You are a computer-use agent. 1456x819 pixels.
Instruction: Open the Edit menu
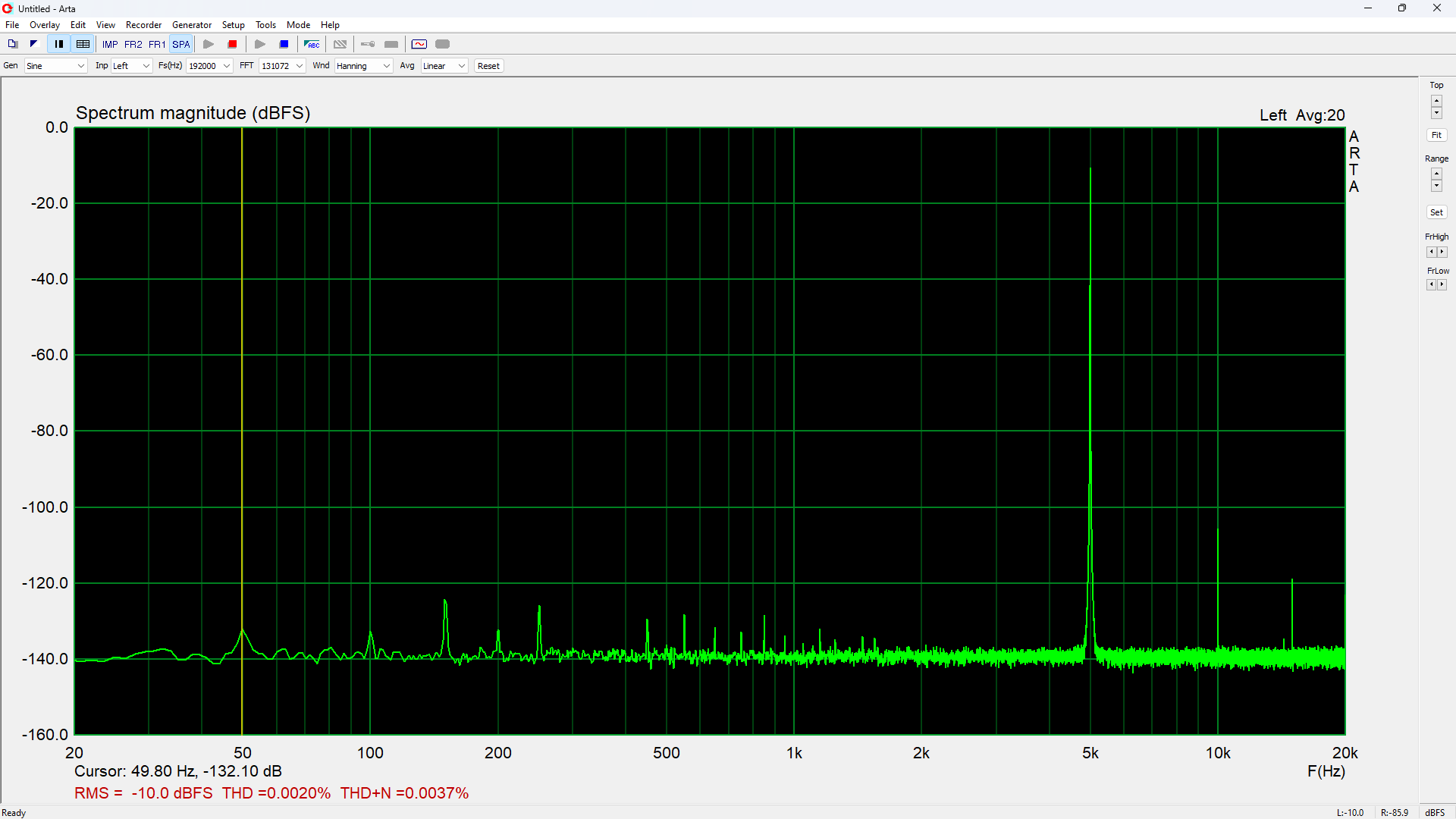click(78, 25)
